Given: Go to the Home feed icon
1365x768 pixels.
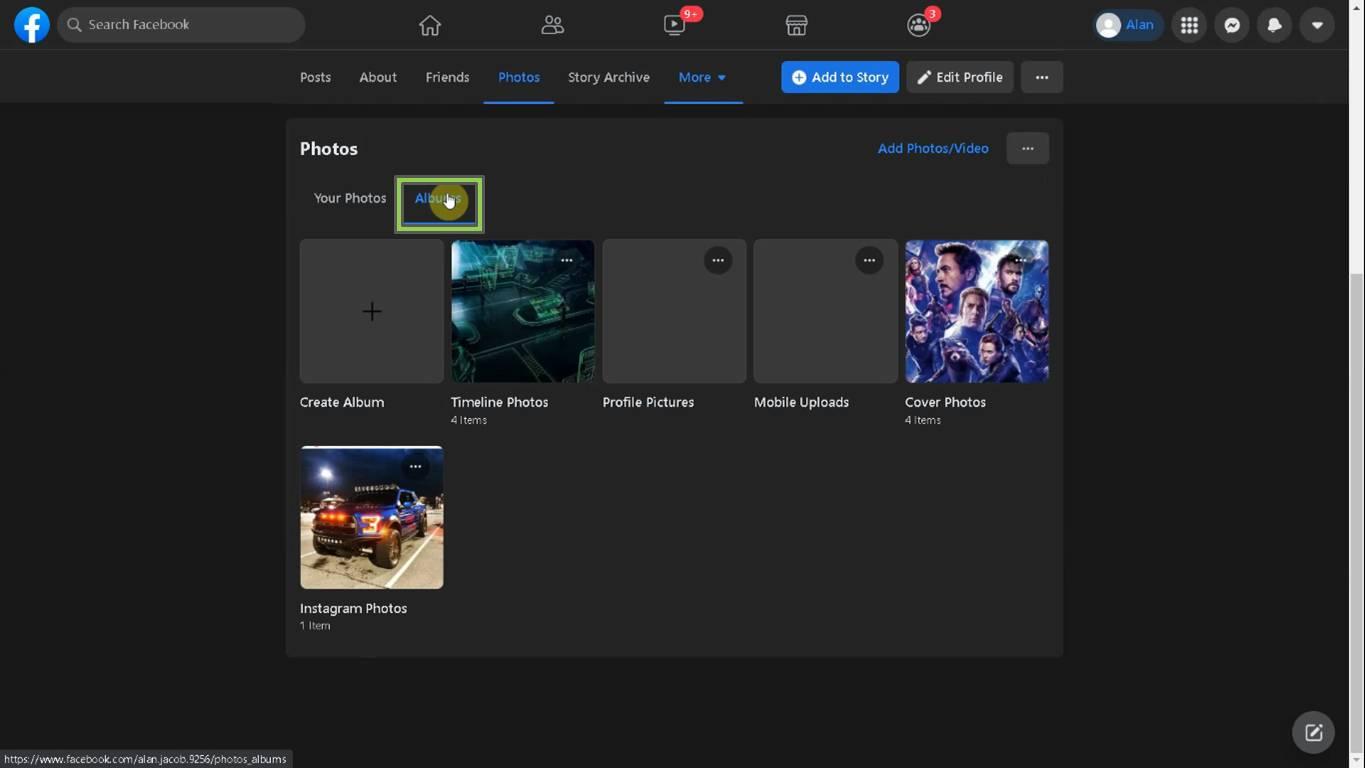Looking at the screenshot, I should pyautogui.click(x=430, y=25).
